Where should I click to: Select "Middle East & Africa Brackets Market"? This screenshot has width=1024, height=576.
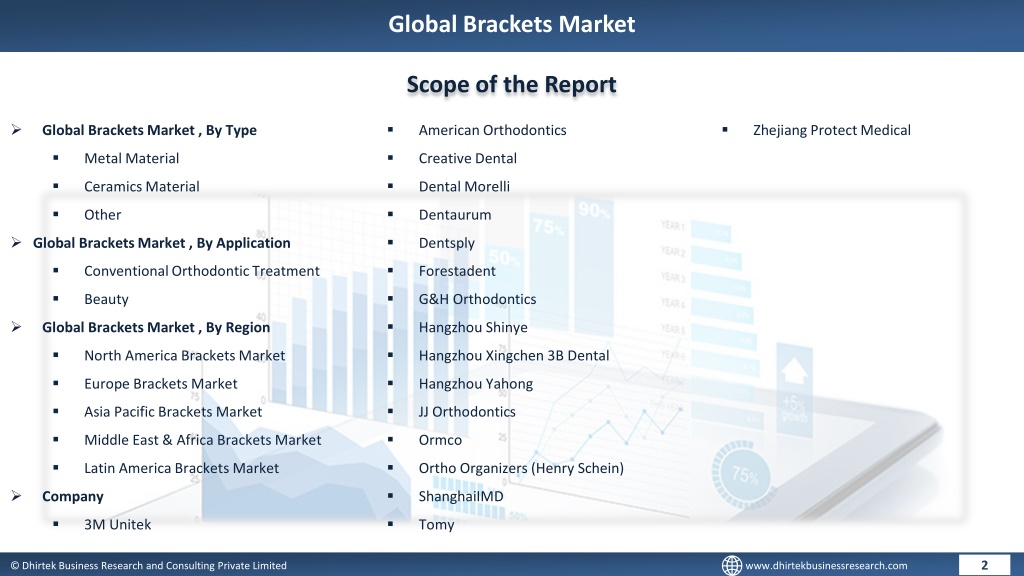click(202, 440)
